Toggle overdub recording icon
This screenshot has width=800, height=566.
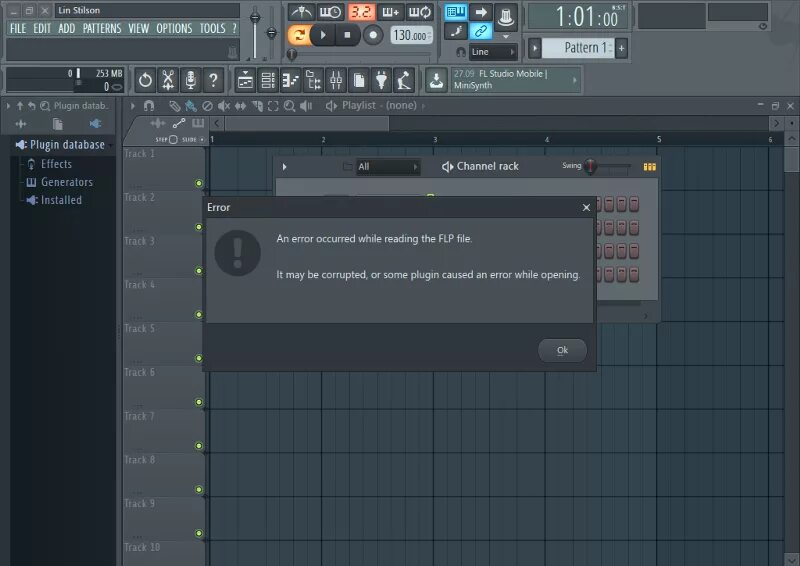pyautogui.click(x=390, y=12)
